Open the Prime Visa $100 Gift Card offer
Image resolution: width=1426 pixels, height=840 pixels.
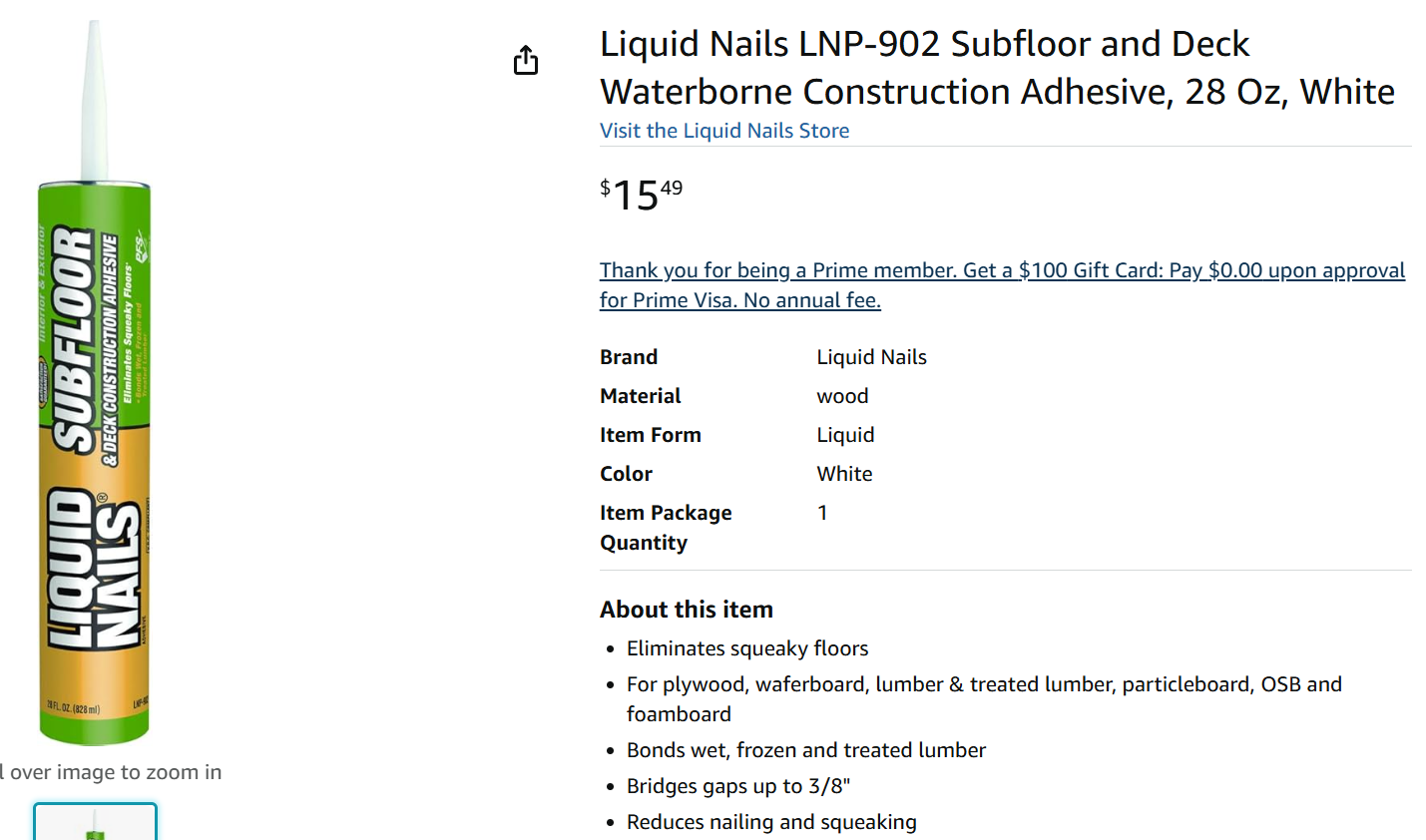1002,285
